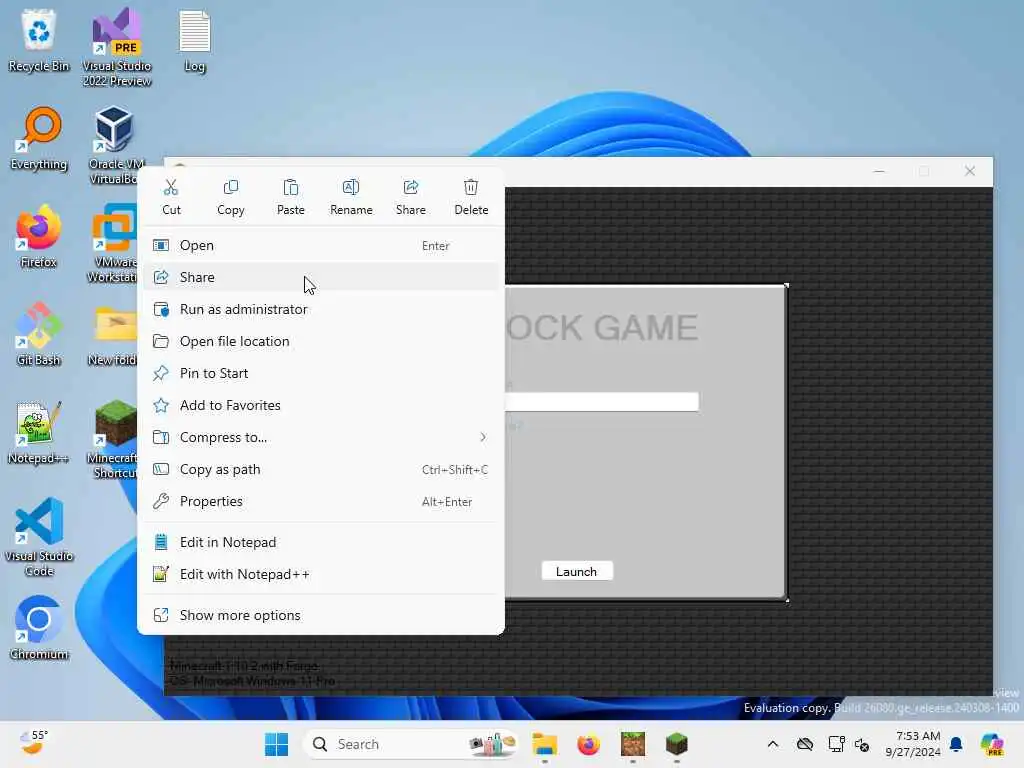
Task: Select the Git Bash desktop shortcut
Action: 39,334
